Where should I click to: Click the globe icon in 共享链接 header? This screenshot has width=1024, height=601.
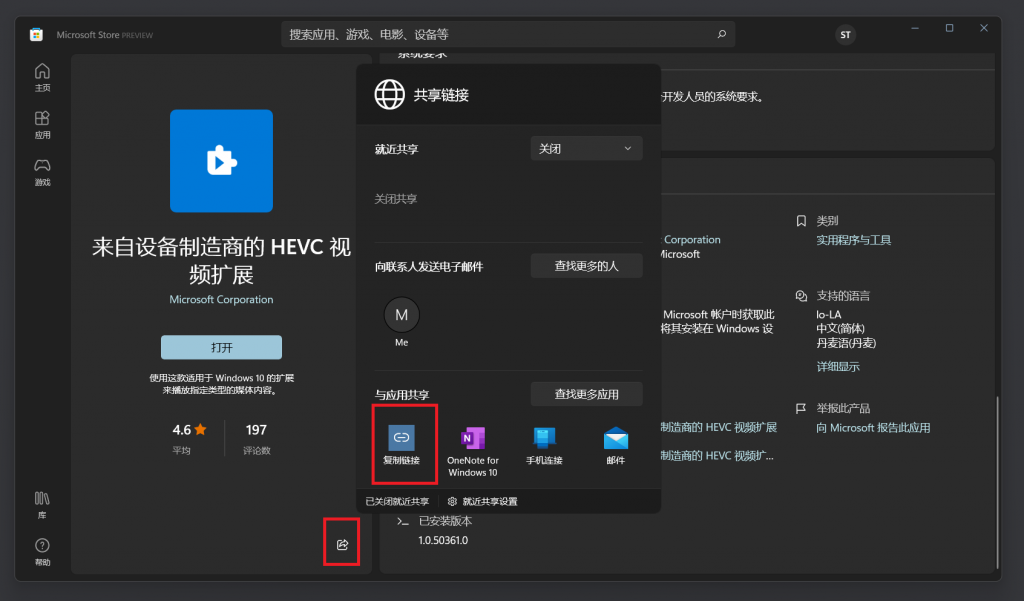click(x=389, y=95)
